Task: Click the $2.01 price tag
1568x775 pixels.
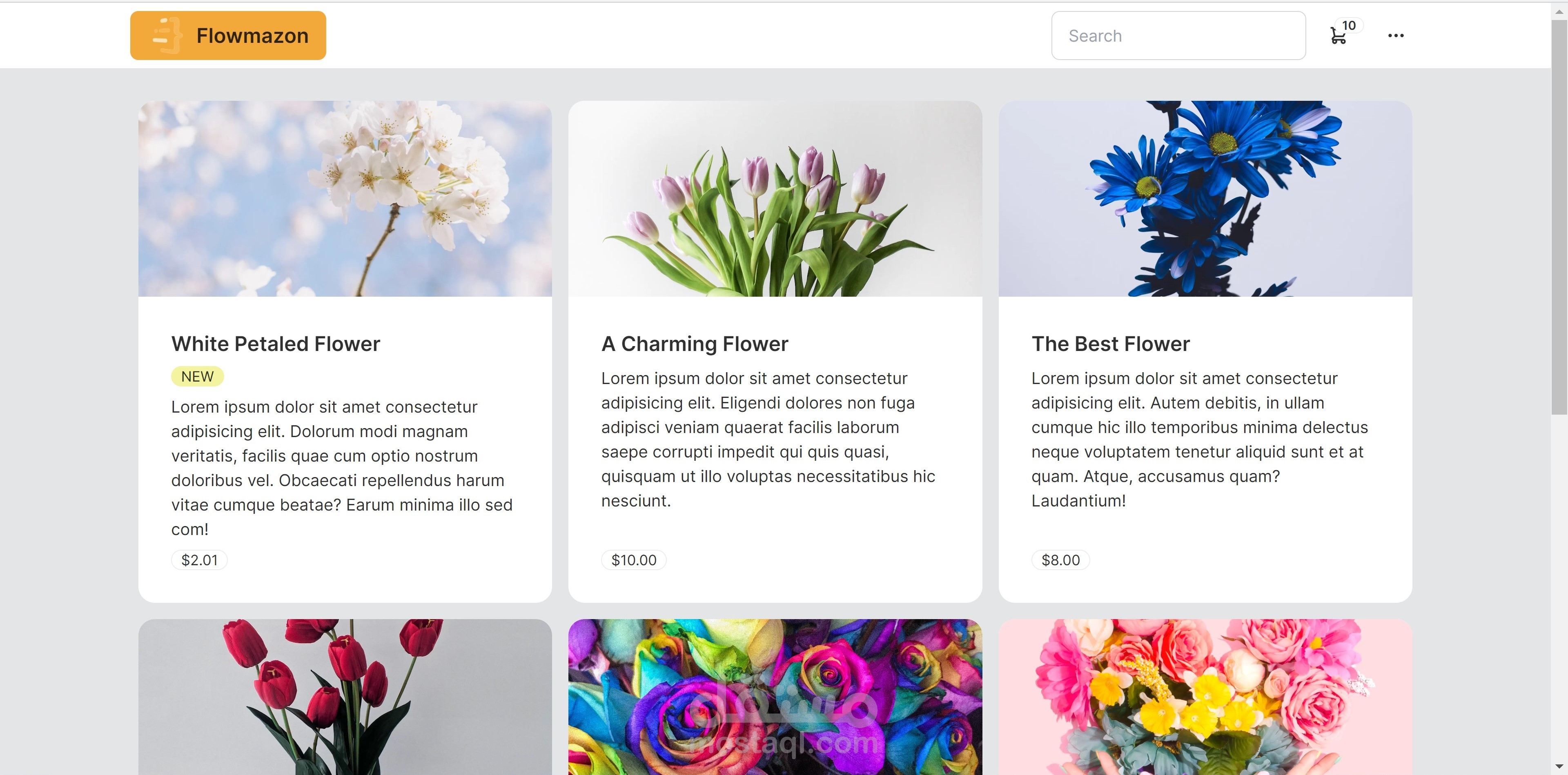Action: pyautogui.click(x=199, y=560)
